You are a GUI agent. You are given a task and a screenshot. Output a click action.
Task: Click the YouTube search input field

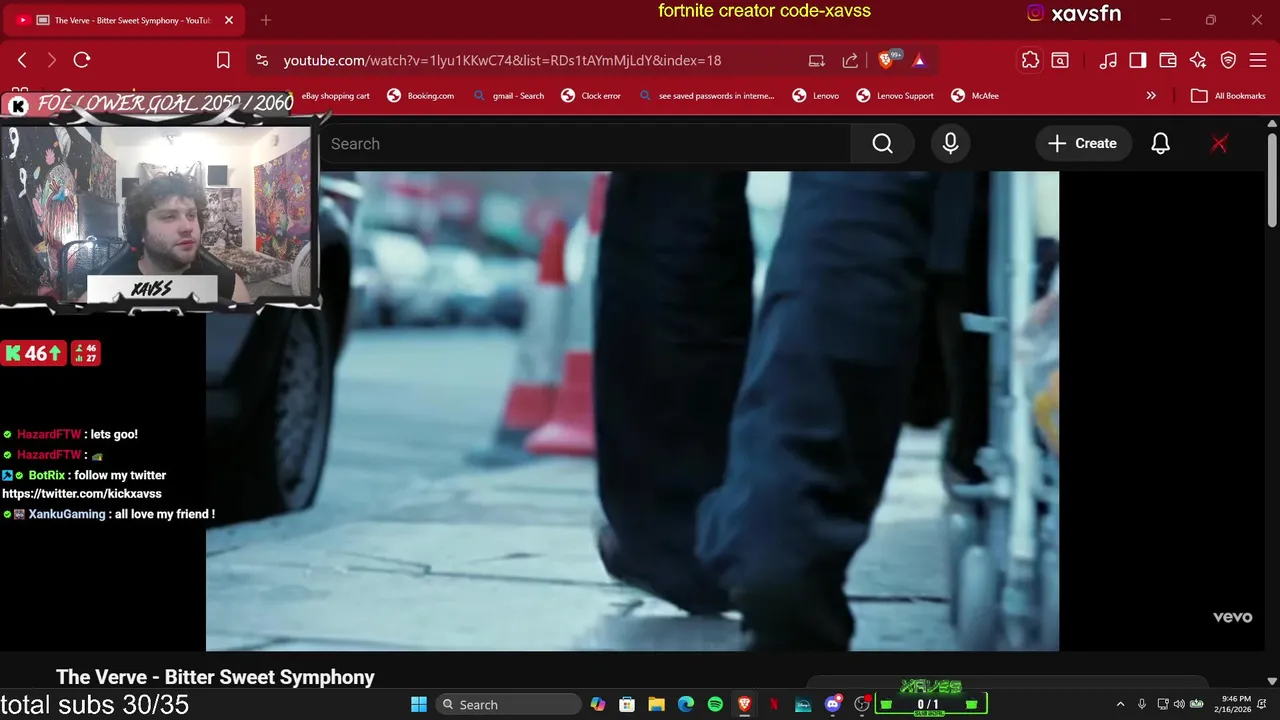click(585, 144)
